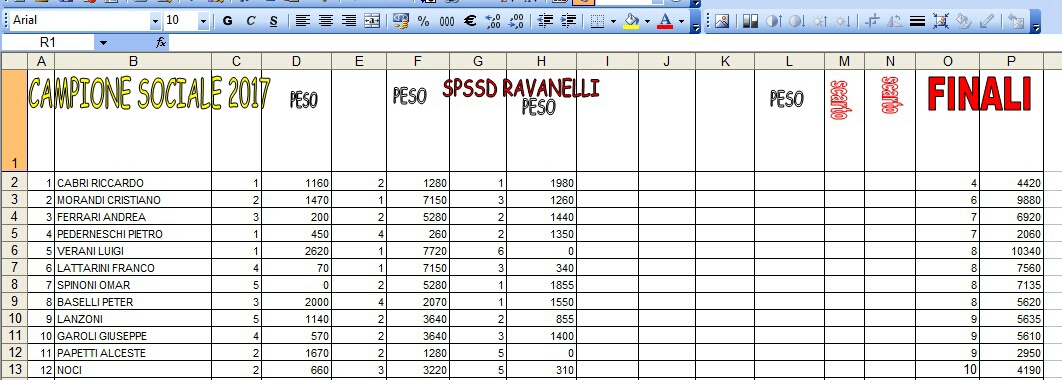The height and width of the screenshot is (380, 1062).
Task: Apply currency number format
Action: pyautogui.click(x=401, y=21)
